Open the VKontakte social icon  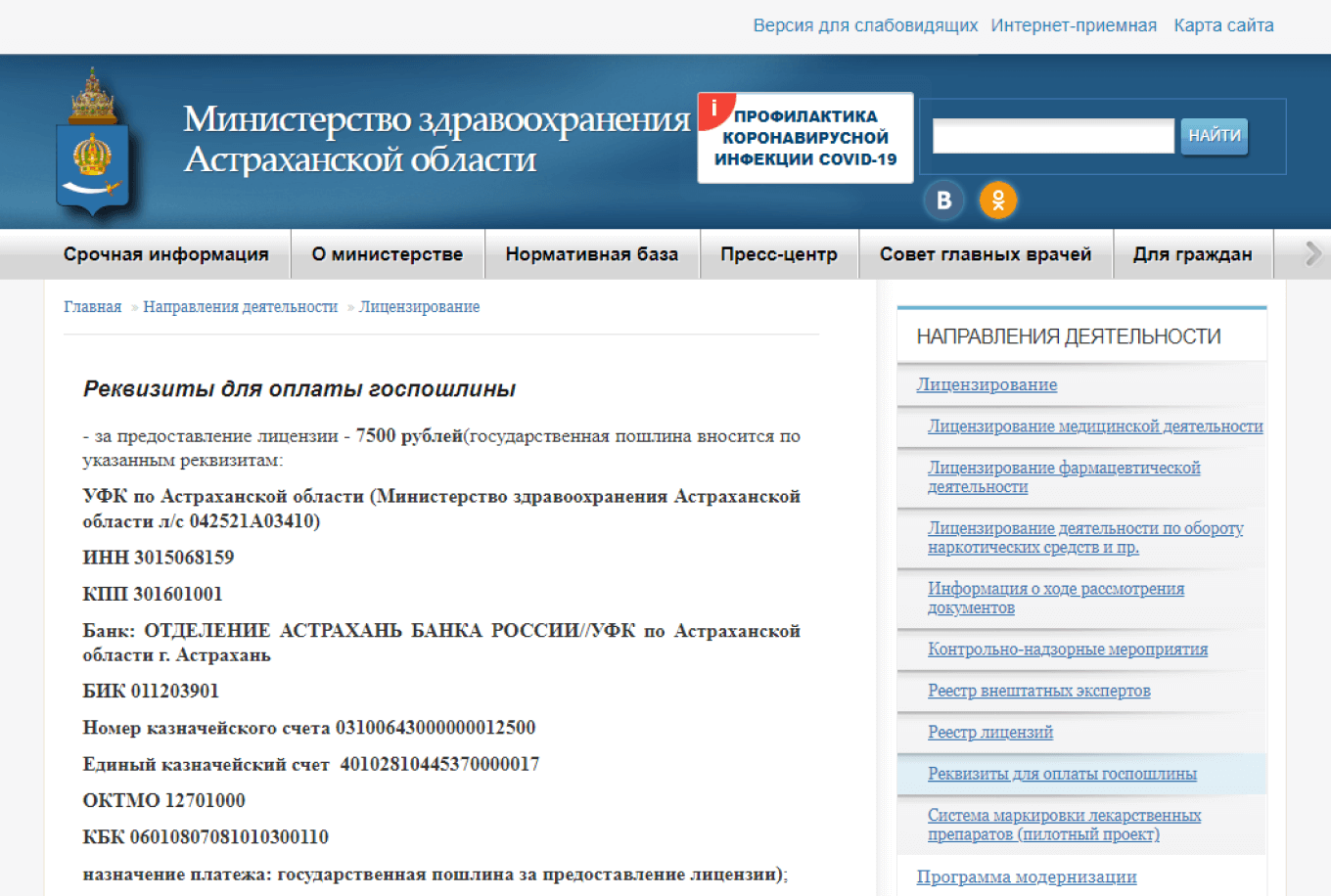coord(944,200)
